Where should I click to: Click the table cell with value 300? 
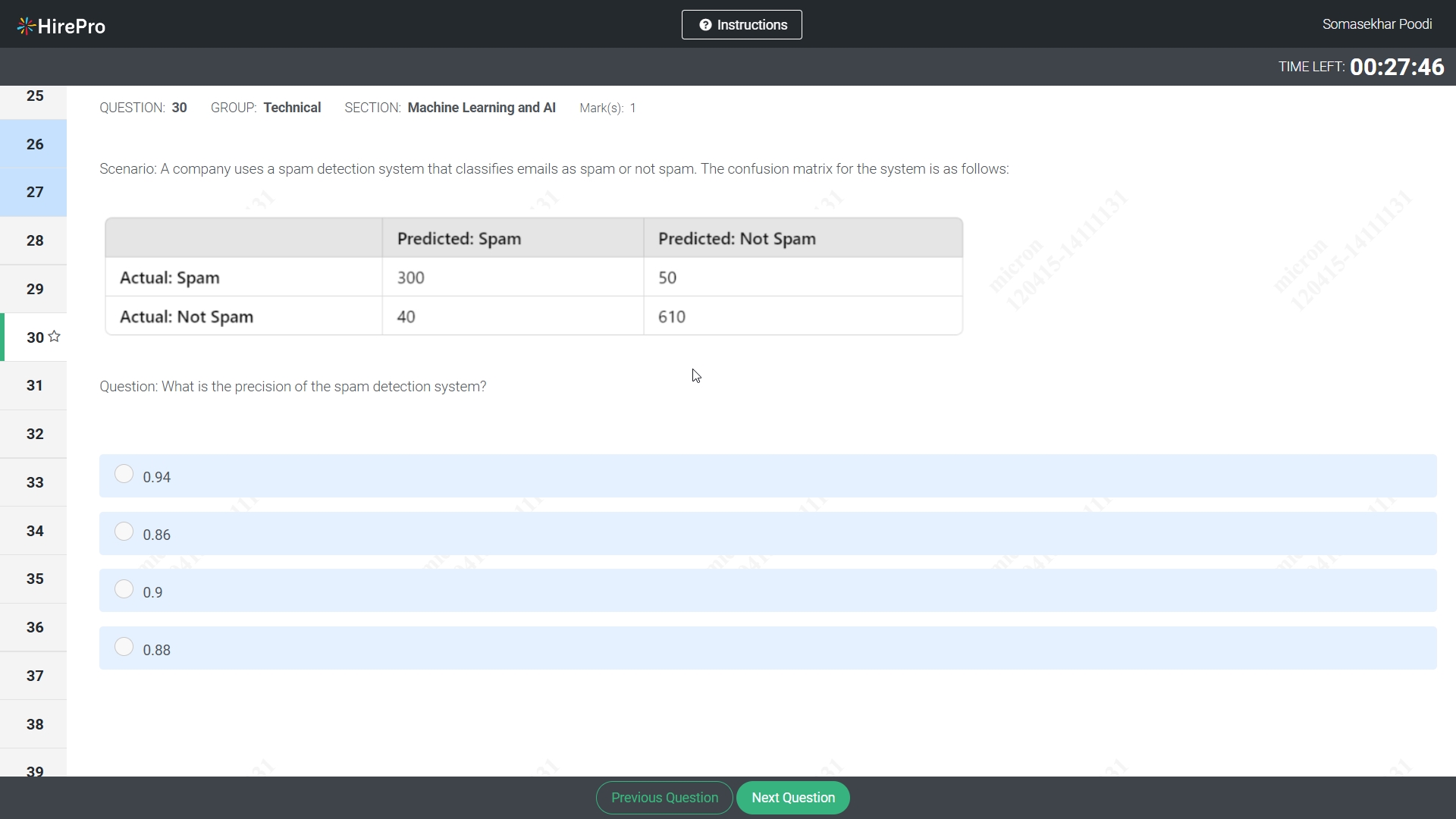(513, 278)
